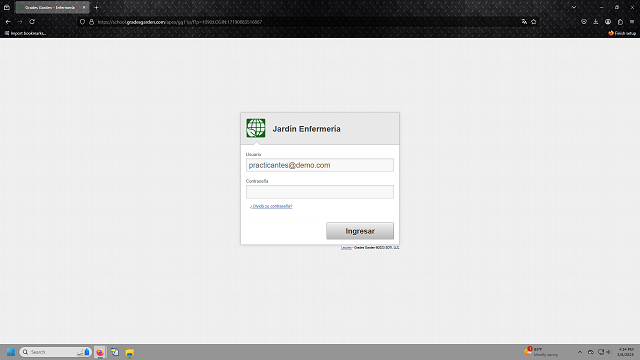Click the volume speaker tray icon
640x360 pixels.
[609, 352]
